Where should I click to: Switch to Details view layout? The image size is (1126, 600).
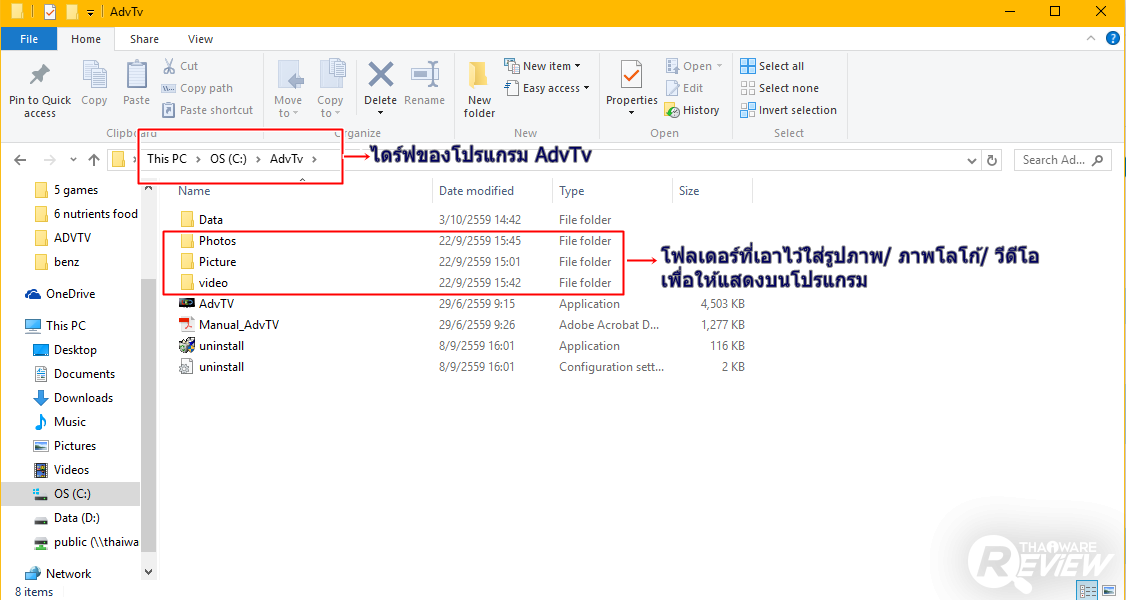(x=1088, y=591)
